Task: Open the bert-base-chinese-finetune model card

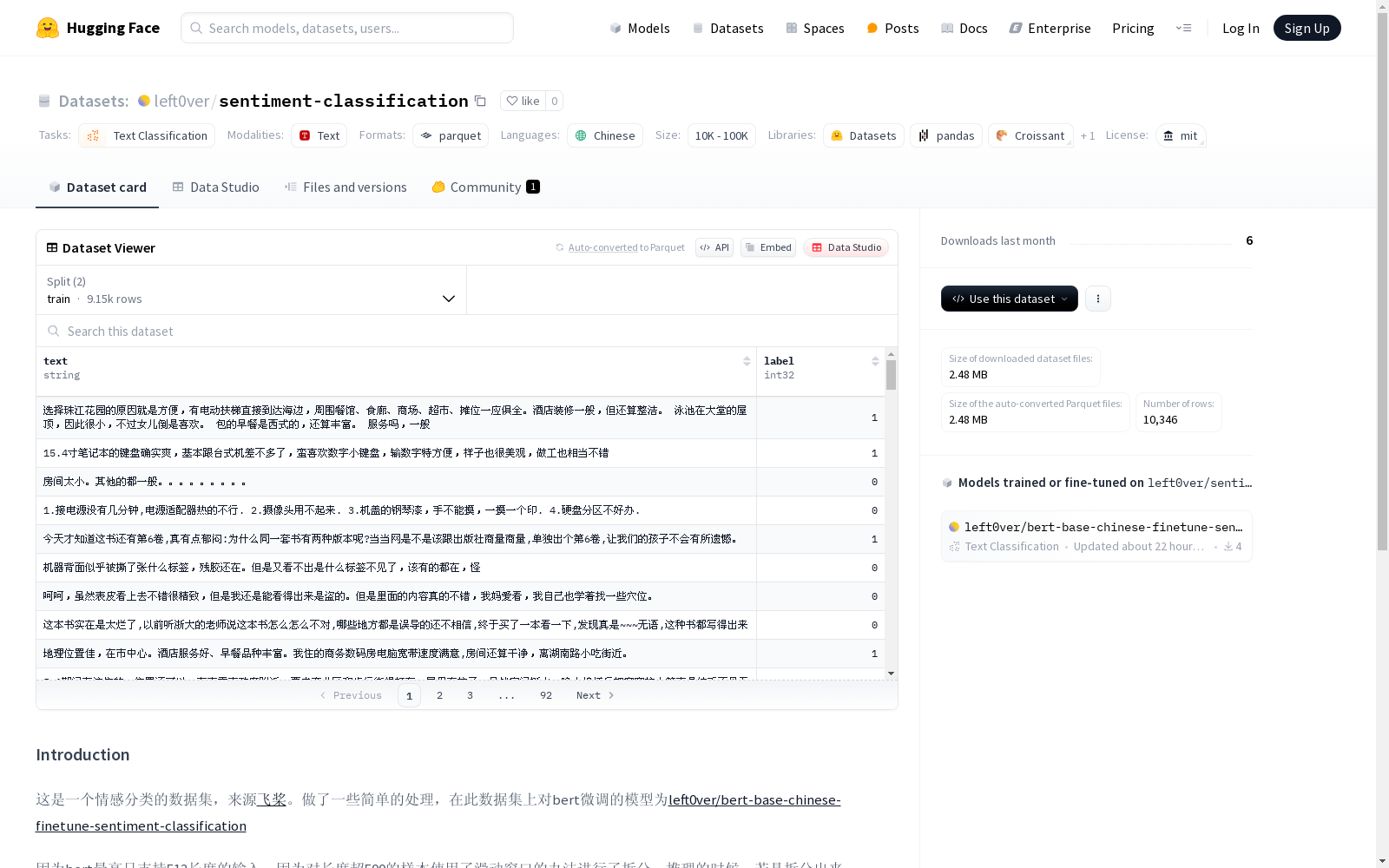Action: pos(1096,536)
